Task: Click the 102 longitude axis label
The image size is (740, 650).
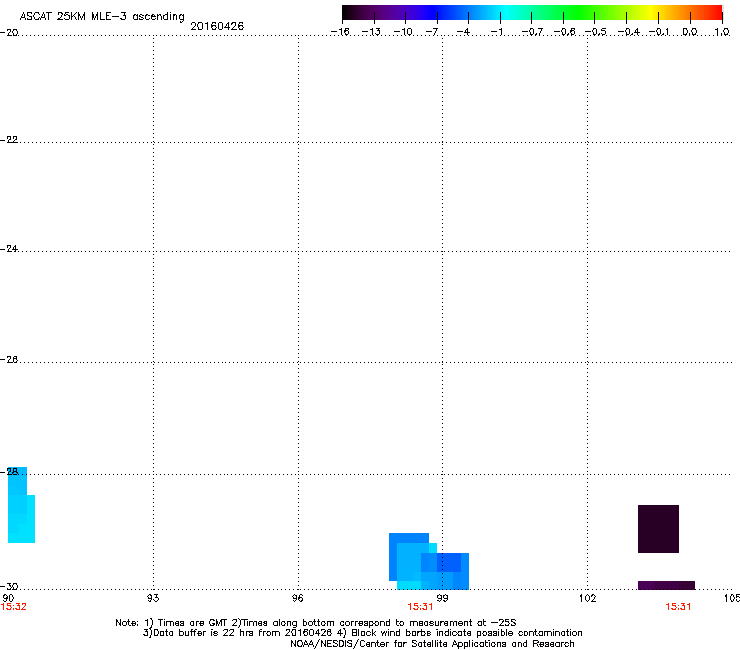Action: coord(587,598)
